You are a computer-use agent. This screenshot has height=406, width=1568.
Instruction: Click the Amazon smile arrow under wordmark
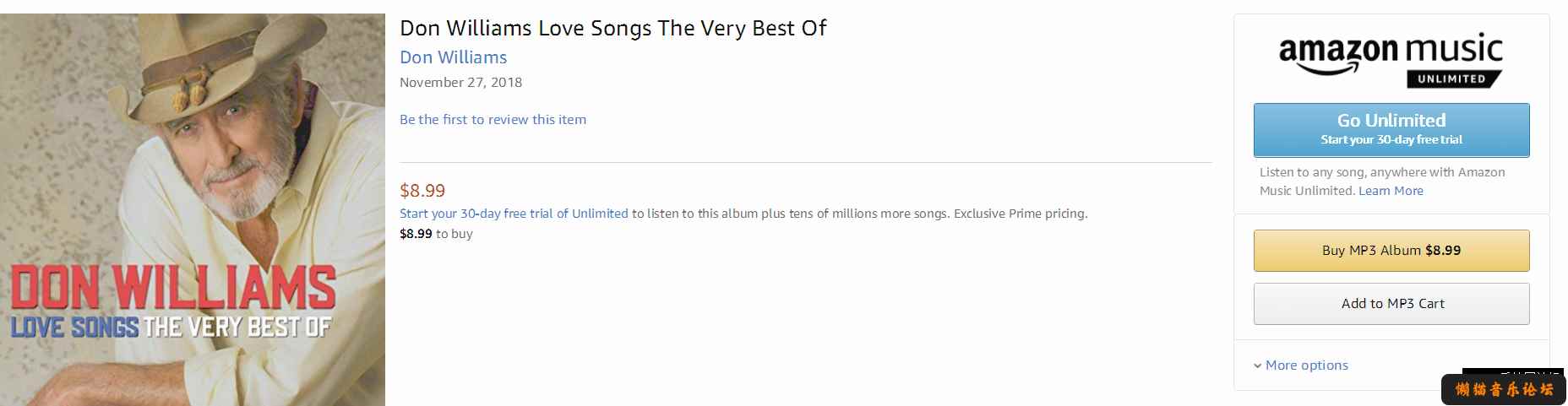click(x=1328, y=70)
